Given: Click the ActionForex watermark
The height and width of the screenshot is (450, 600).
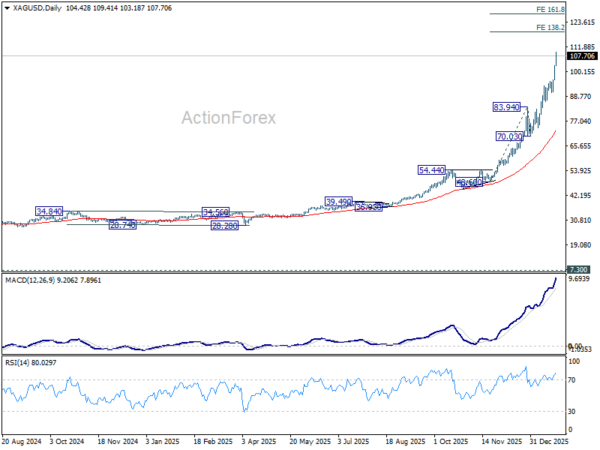Looking at the screenshot, I should pos(228,117).
